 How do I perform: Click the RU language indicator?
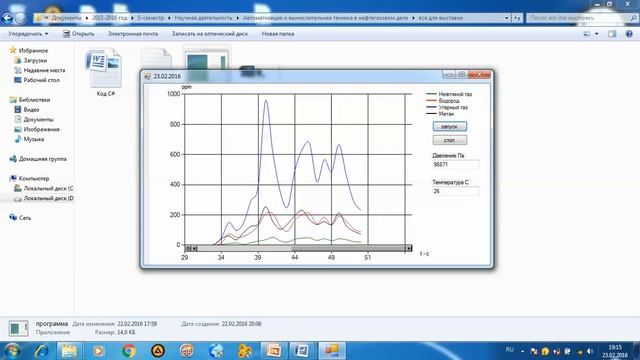(x=509, y=350)
